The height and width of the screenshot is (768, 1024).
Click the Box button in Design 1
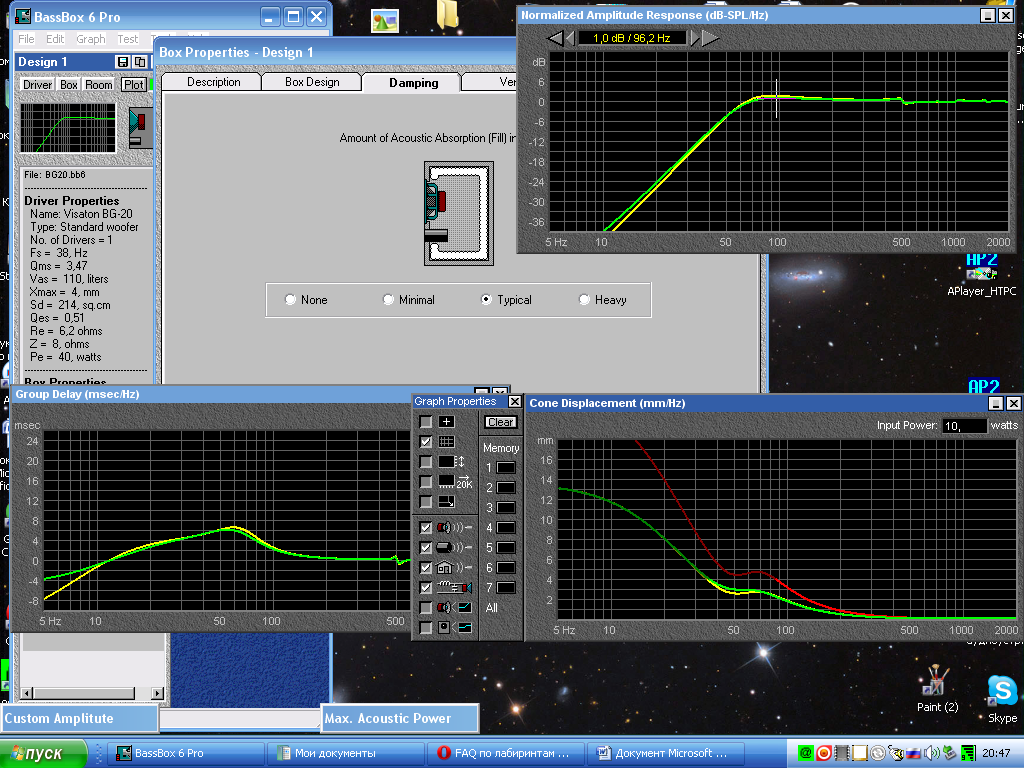click(69, 85)
